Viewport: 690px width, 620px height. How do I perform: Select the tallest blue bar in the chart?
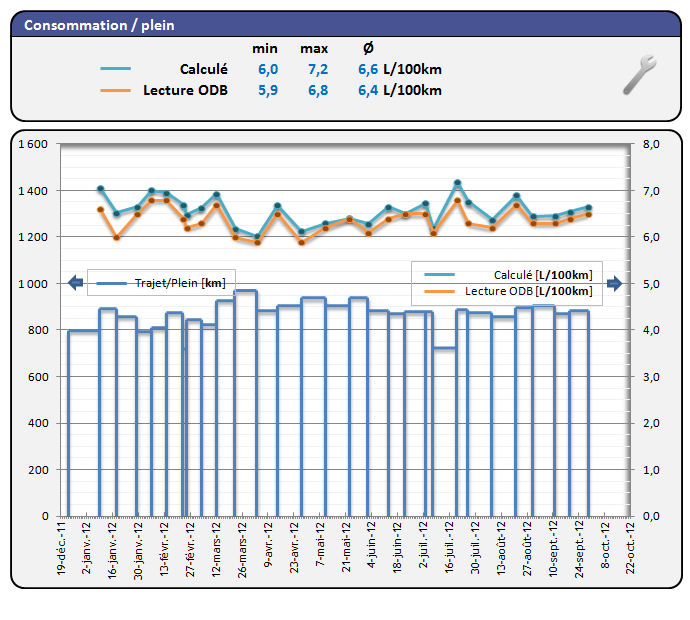click(246, 400)
